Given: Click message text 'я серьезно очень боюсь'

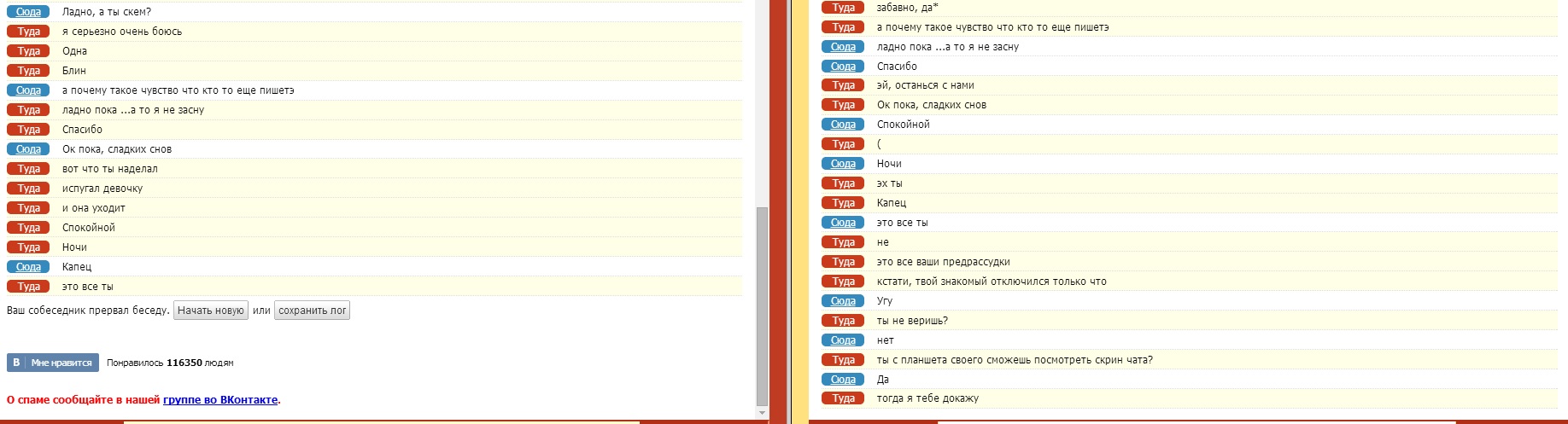Looking at the screenshot, I should (x=122, y=32).
